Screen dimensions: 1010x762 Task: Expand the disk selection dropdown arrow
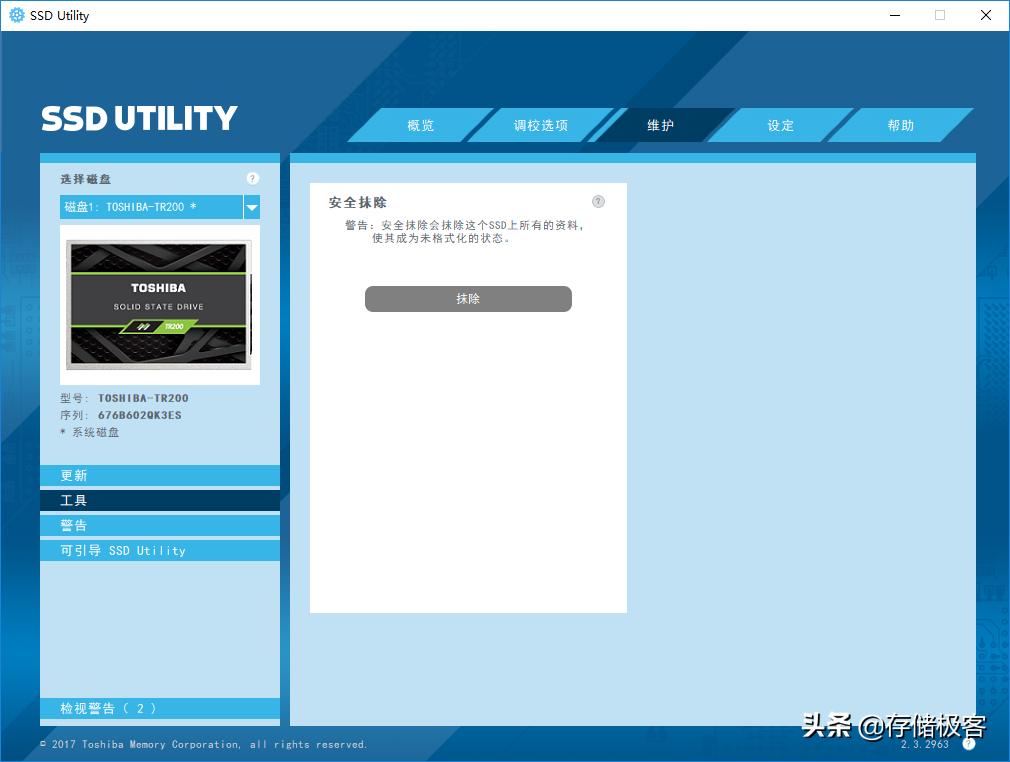(x=252, y=207)
